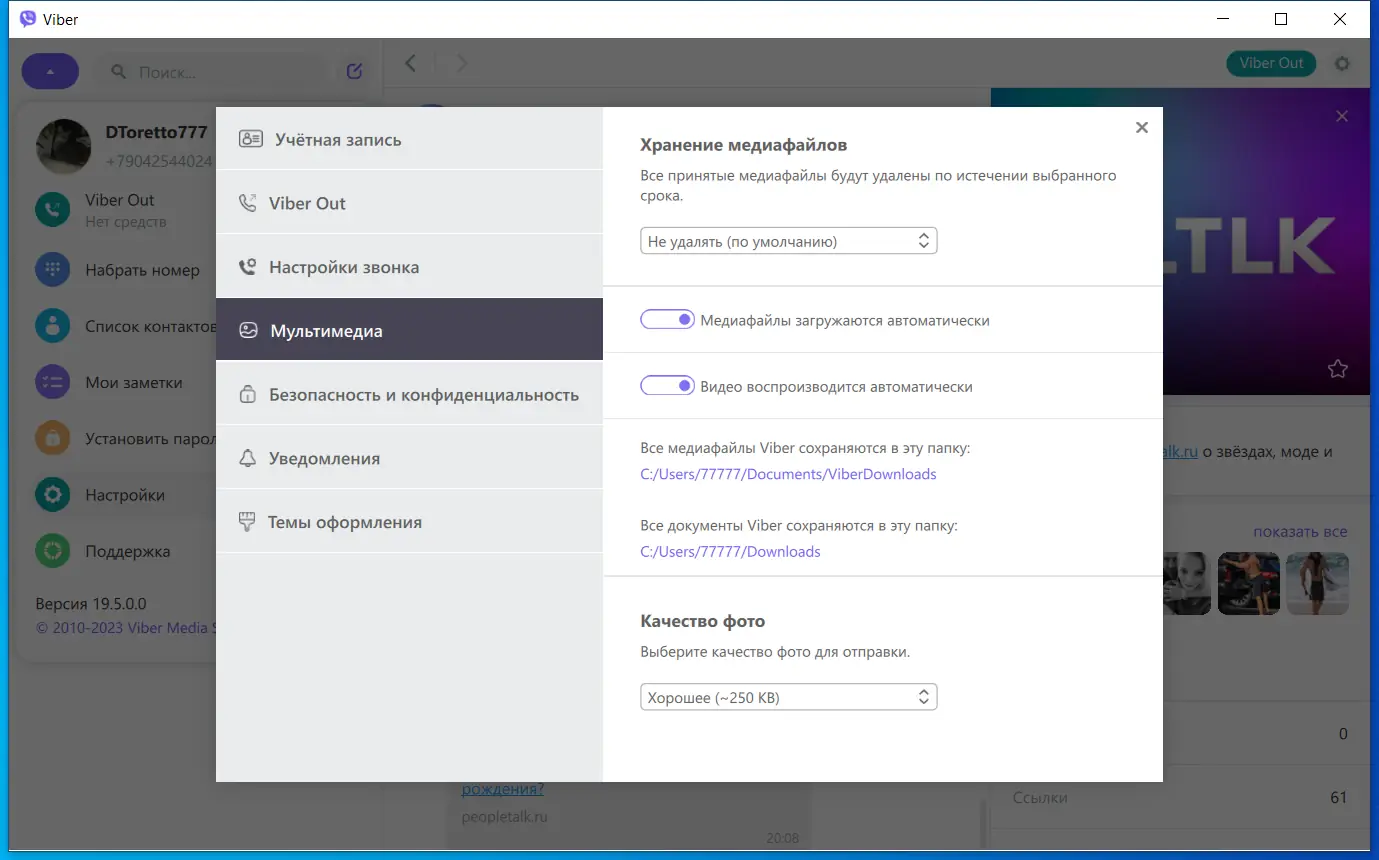Start a new chat with the compose icon
Image resolution: width=1379 pixels, height=860 pixels.
coord(353,70)
